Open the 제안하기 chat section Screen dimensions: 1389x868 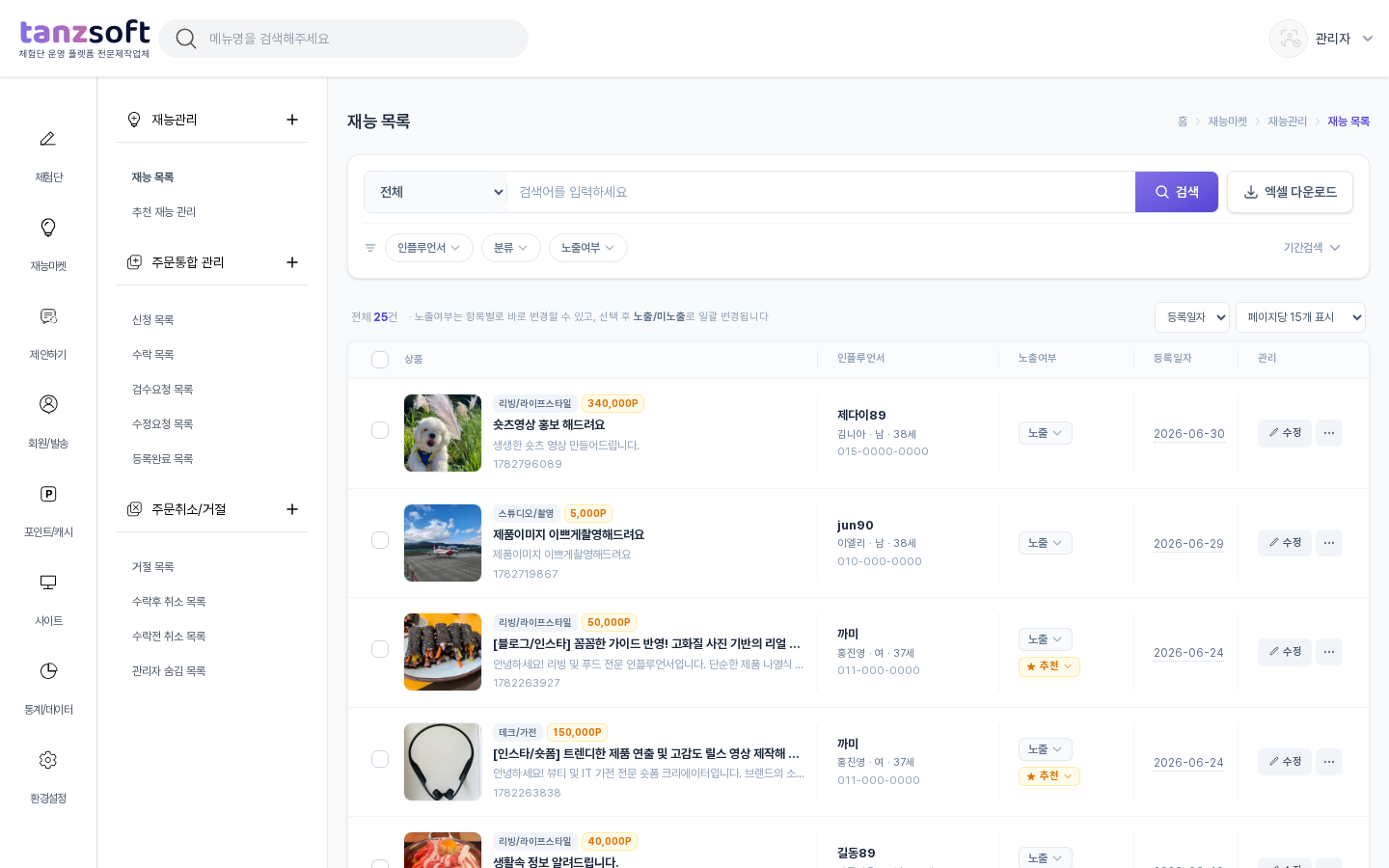48,333
